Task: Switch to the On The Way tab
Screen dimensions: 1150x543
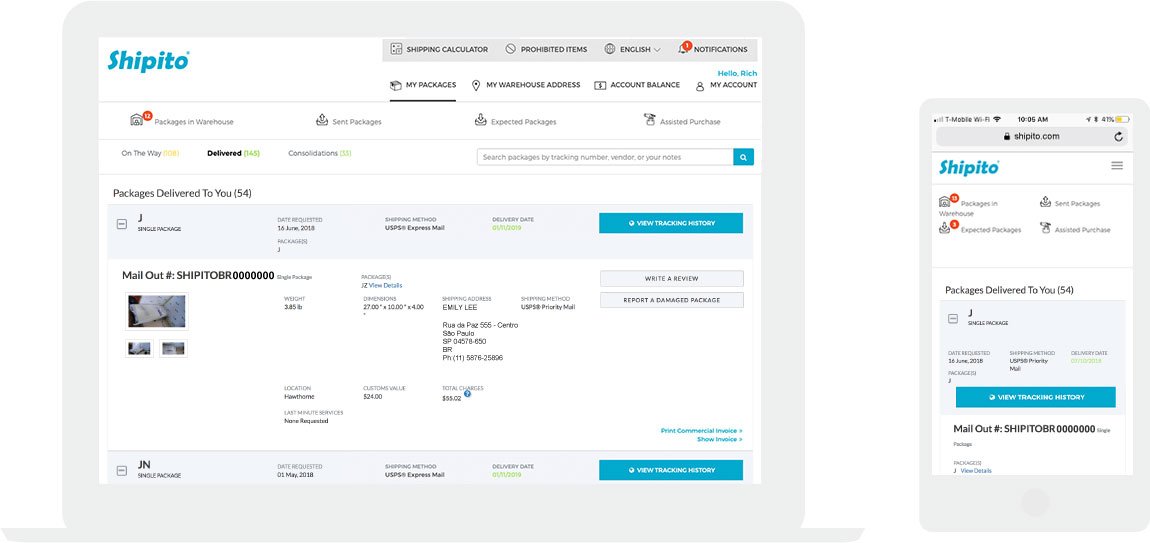Action: [x=149, y=153]
